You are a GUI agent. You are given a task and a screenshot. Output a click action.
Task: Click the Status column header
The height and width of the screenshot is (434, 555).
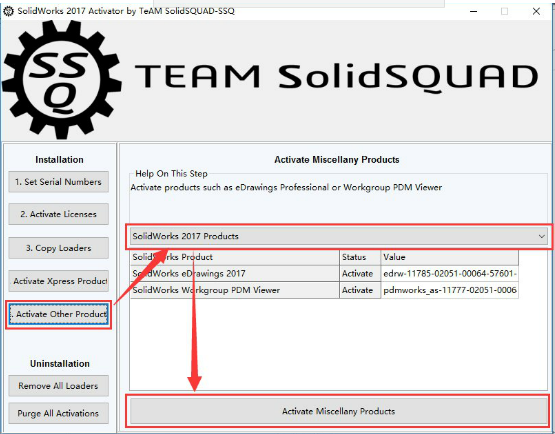tap(360, 257)
